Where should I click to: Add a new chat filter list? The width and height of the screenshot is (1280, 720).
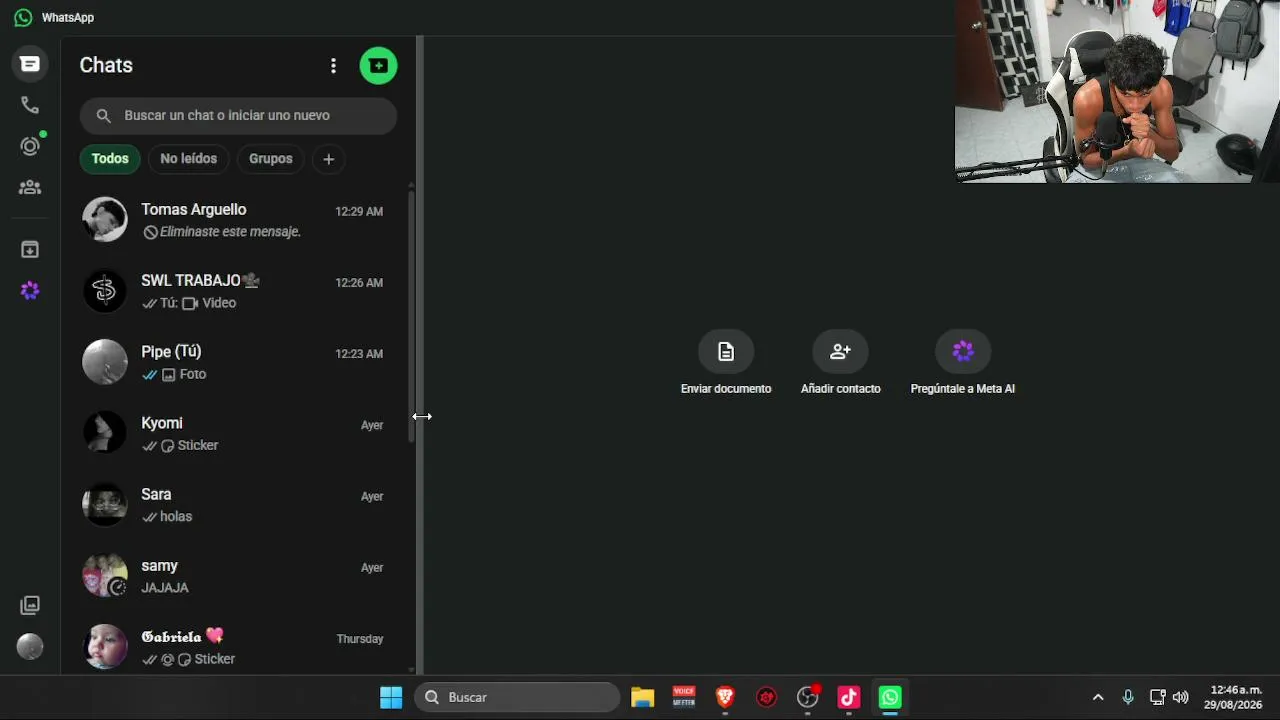click(328, 159)
